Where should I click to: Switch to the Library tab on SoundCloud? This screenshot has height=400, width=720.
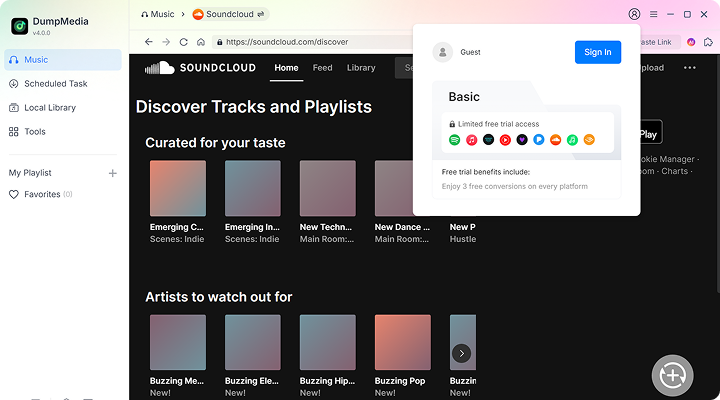[x=361, y=68]
